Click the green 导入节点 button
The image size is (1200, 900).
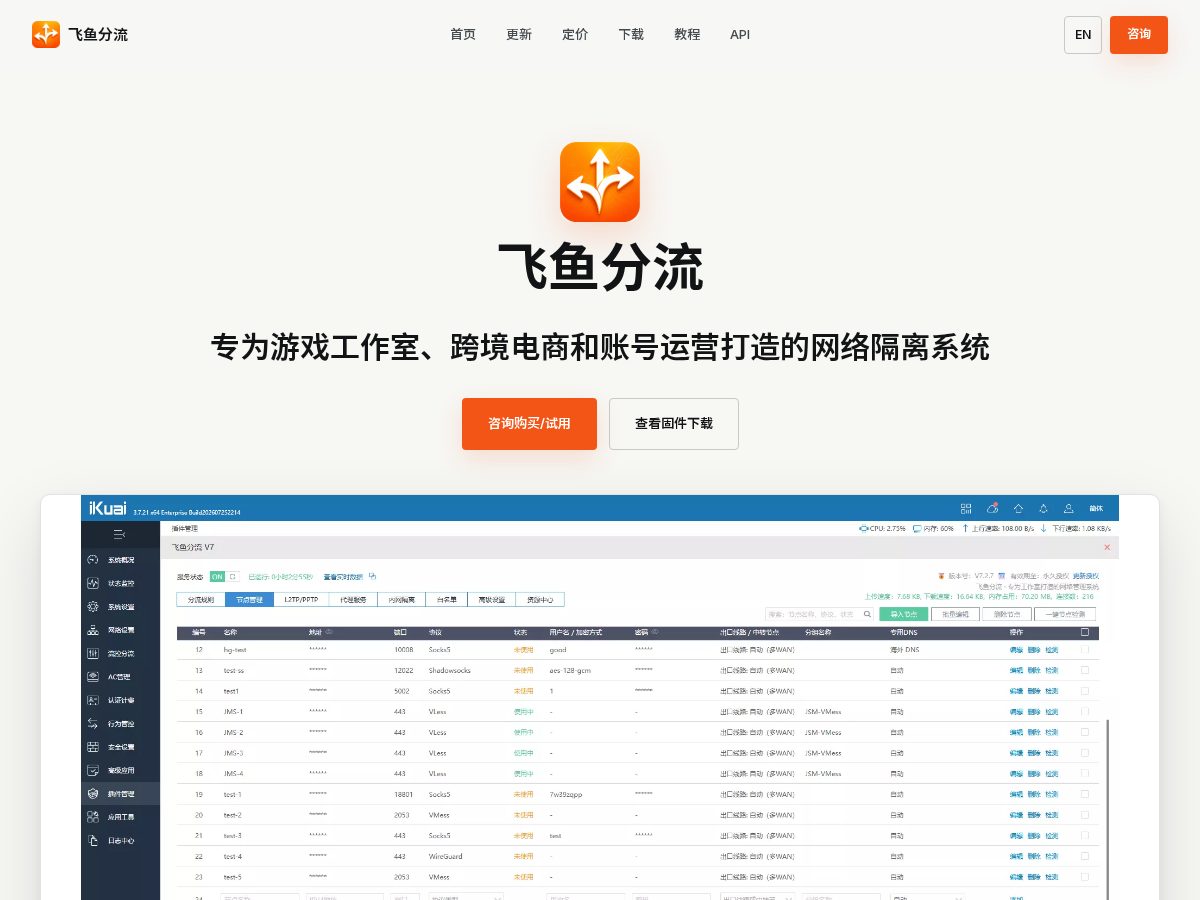pos(903,614)
